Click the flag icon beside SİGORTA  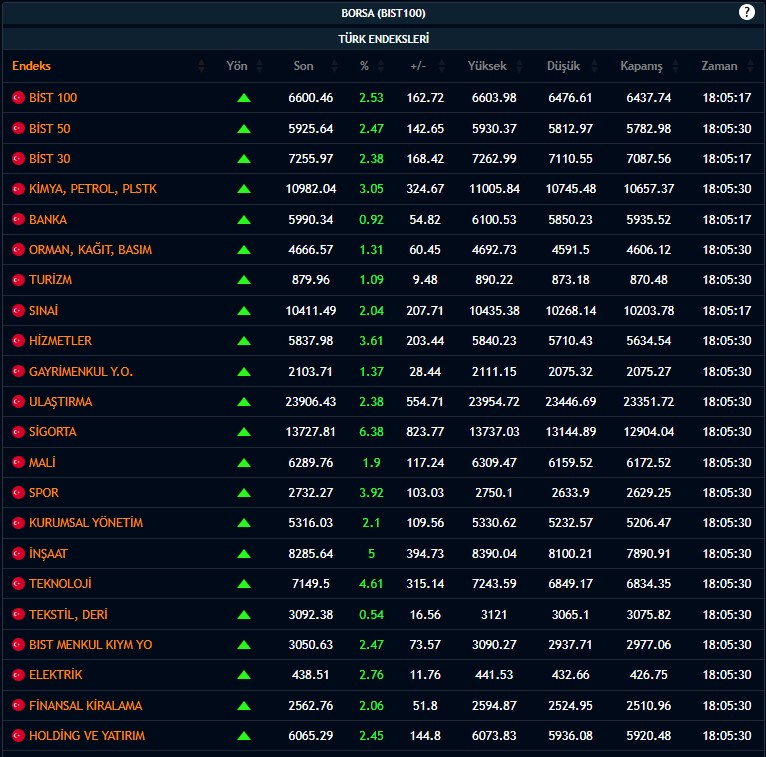(18, 432)
